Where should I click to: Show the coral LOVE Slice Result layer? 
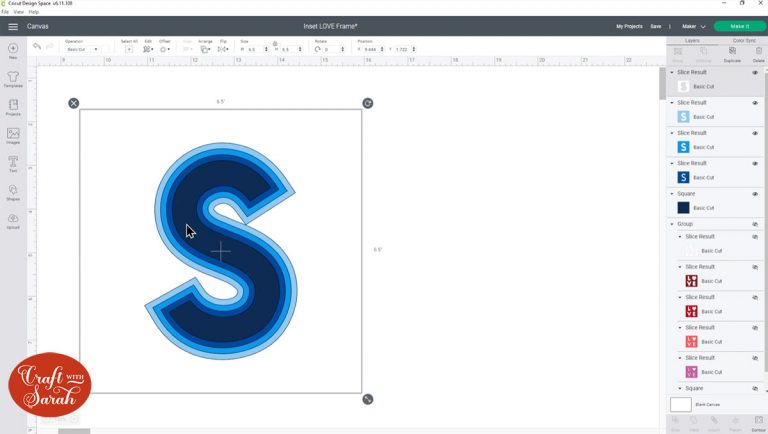755,328
